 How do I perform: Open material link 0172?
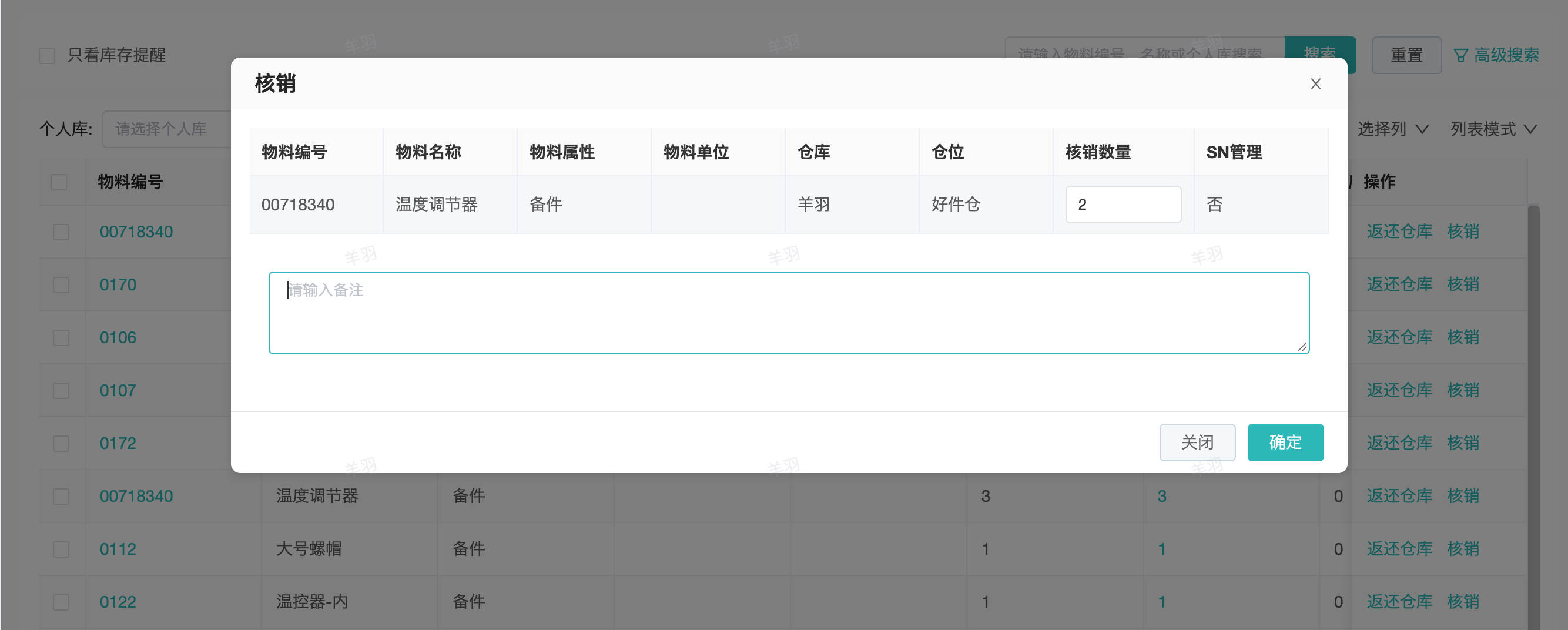pyautogui.click(x=118, y=444)
